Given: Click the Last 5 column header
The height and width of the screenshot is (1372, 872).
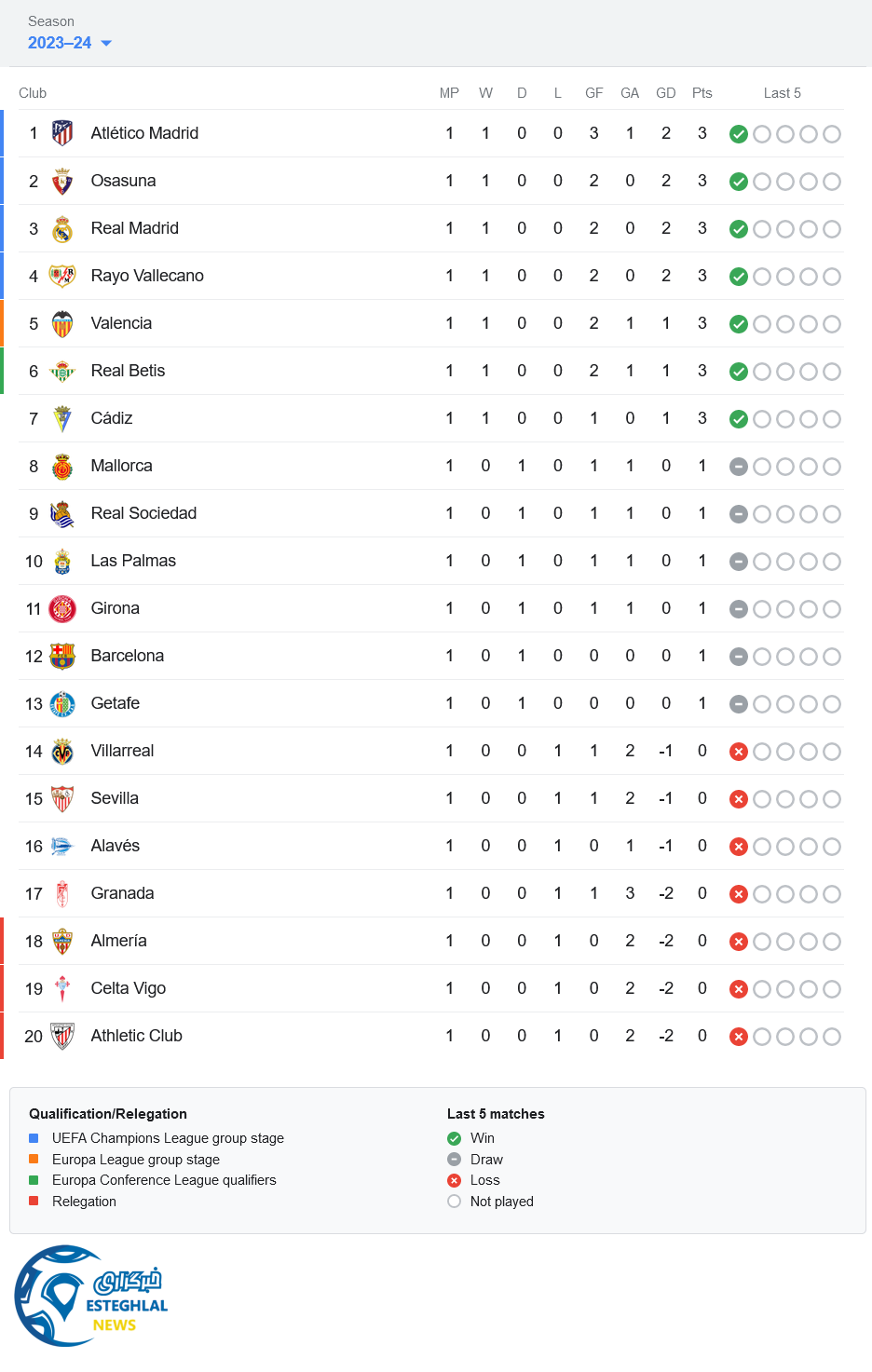Looking at the screenshot, I should coord(783,93).
